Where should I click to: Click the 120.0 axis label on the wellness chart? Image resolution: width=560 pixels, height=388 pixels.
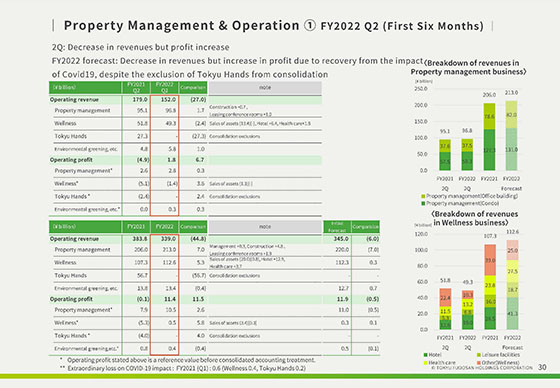421,234
